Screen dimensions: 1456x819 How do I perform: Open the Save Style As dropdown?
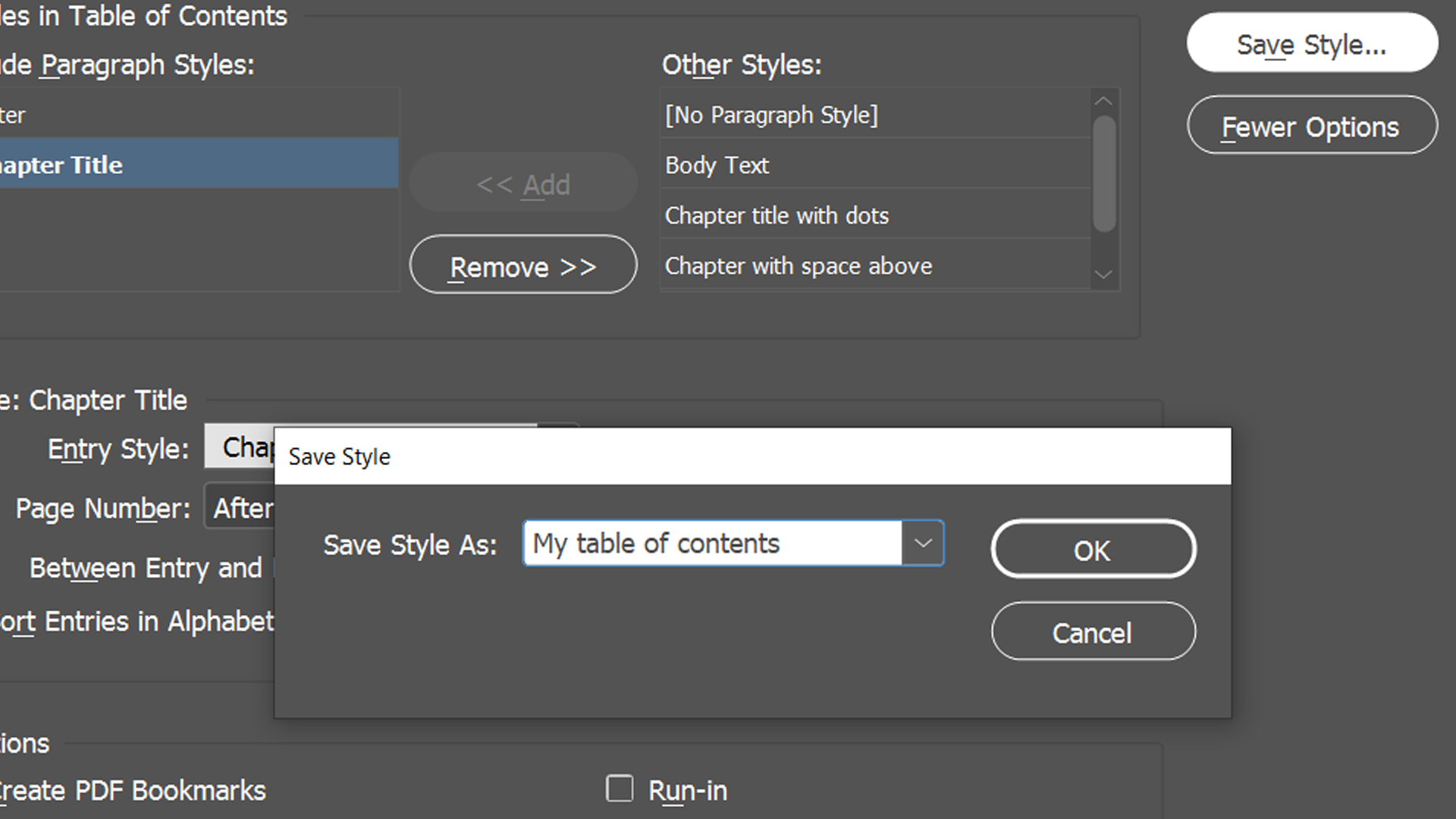click(x=922, y=543)
